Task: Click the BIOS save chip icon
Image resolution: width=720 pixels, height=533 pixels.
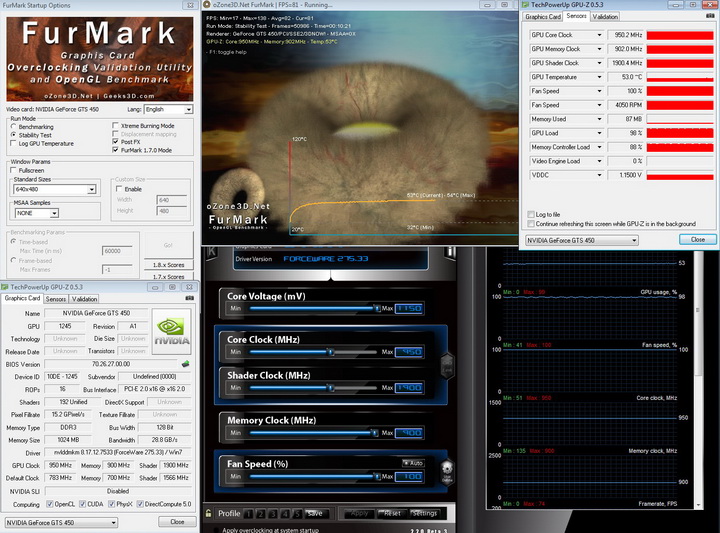Action: coord(186,363)
